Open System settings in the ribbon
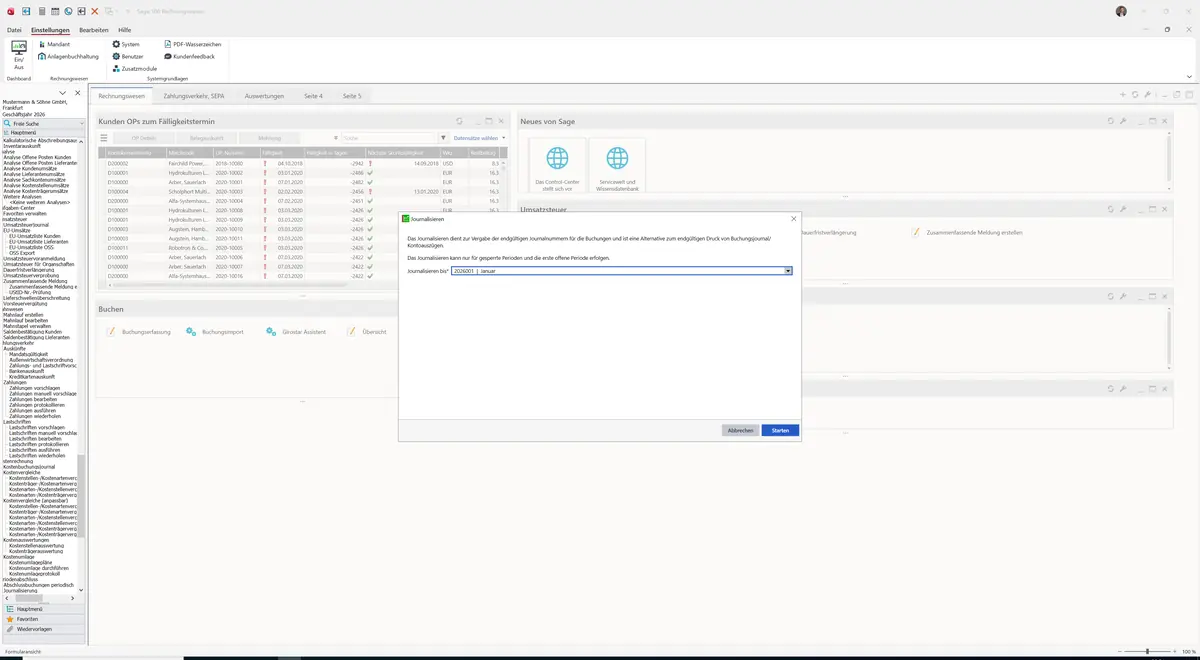Viewport: 1200px width, 660px height. (x=126, y=45)
